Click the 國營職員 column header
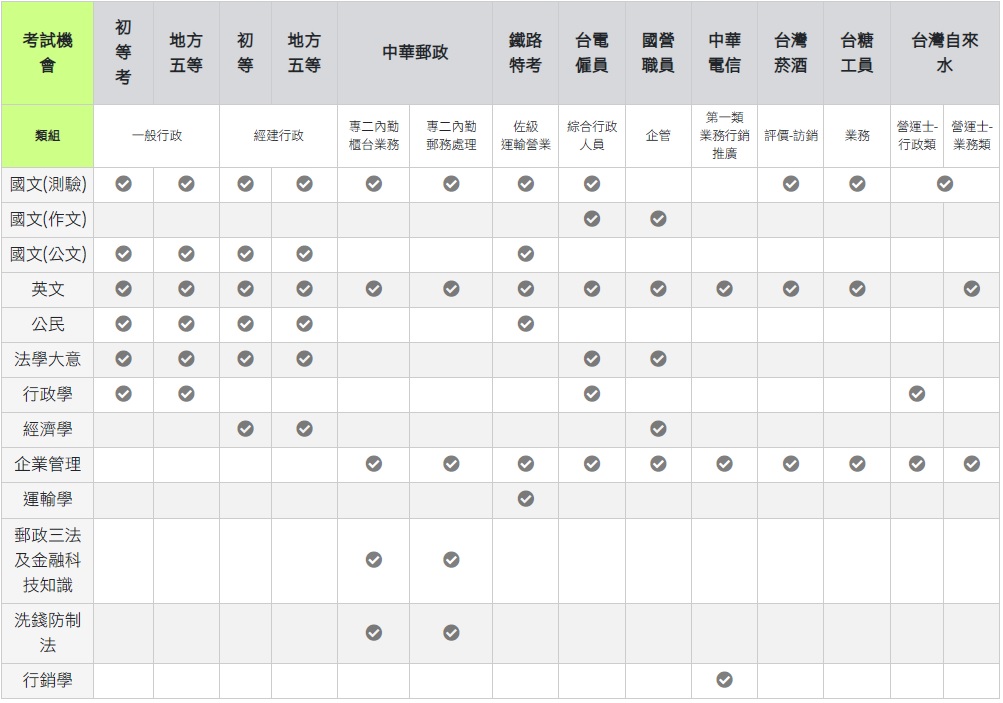The height and width of the screenshot is (703, 1003). click(x=658, y=52)
